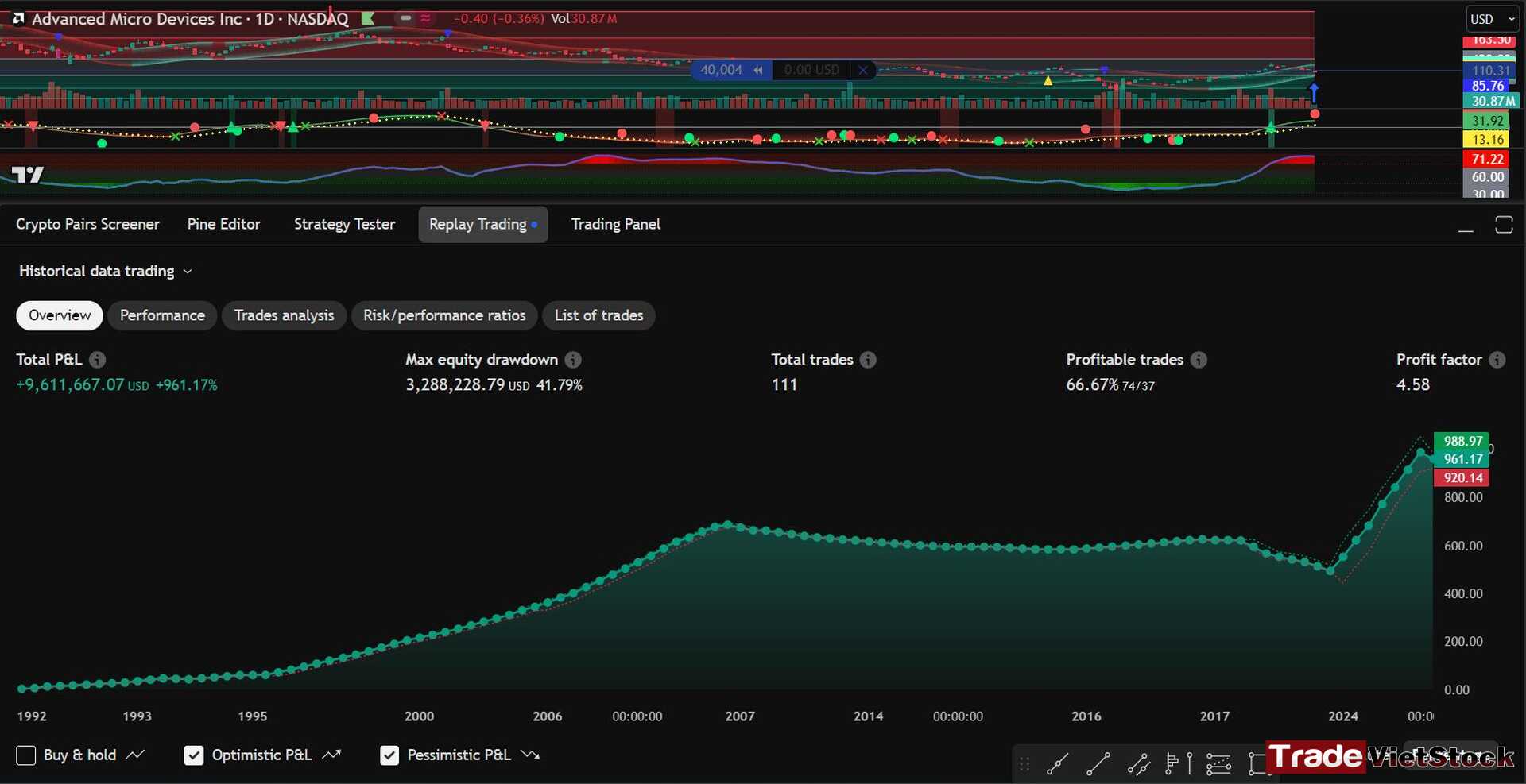Viewport: 1526px width, 784px height.
Task: Select the Rectangle drawing tool
Action: point(1257,764)
